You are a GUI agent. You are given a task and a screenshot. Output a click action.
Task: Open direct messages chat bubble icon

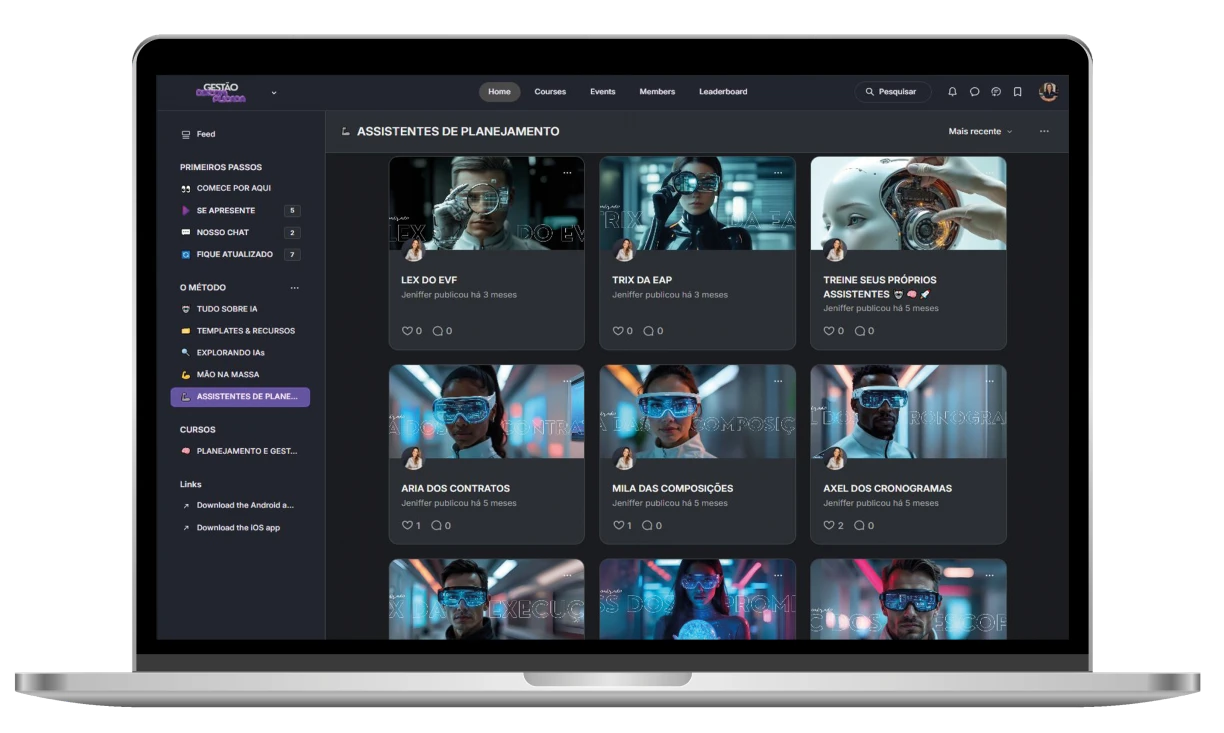(974, 92)
